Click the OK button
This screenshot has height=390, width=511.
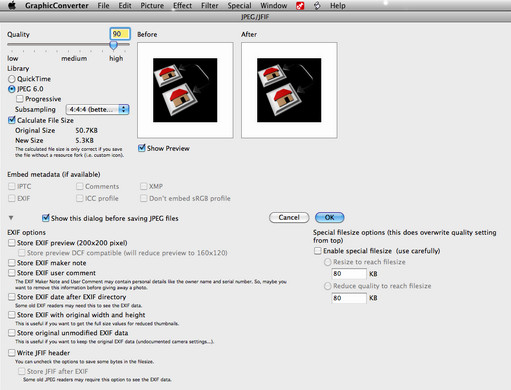329,217
